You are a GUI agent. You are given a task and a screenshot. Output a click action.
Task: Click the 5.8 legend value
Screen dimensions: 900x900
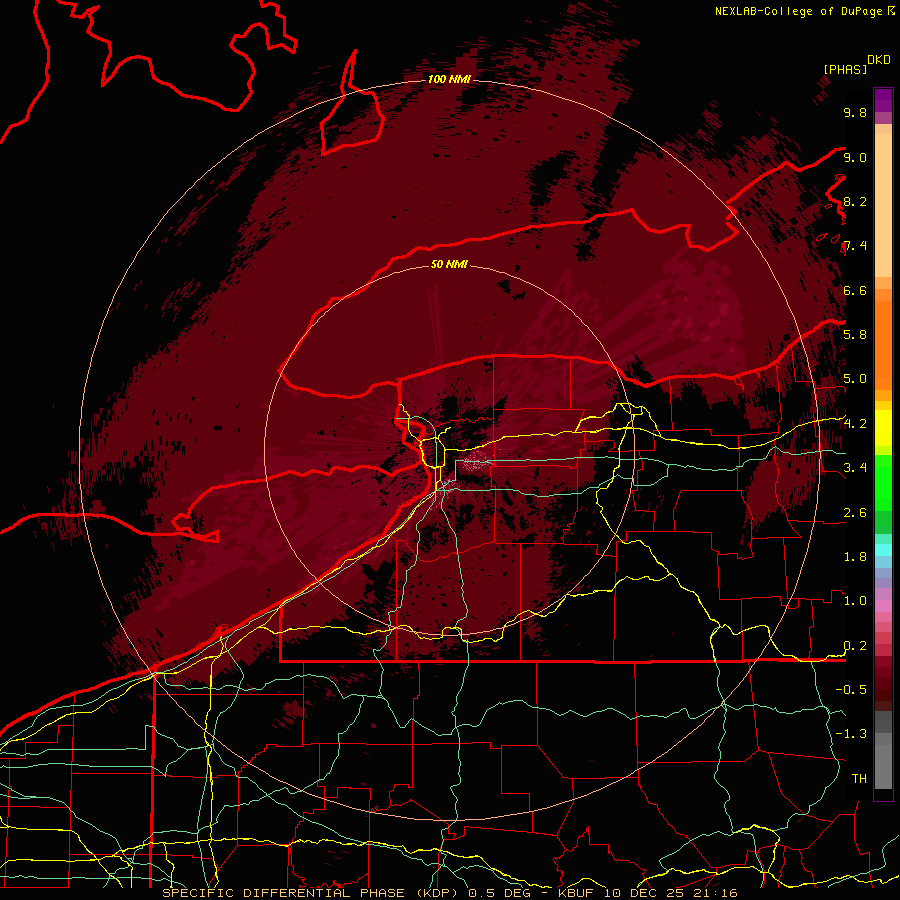pos(855,334)
